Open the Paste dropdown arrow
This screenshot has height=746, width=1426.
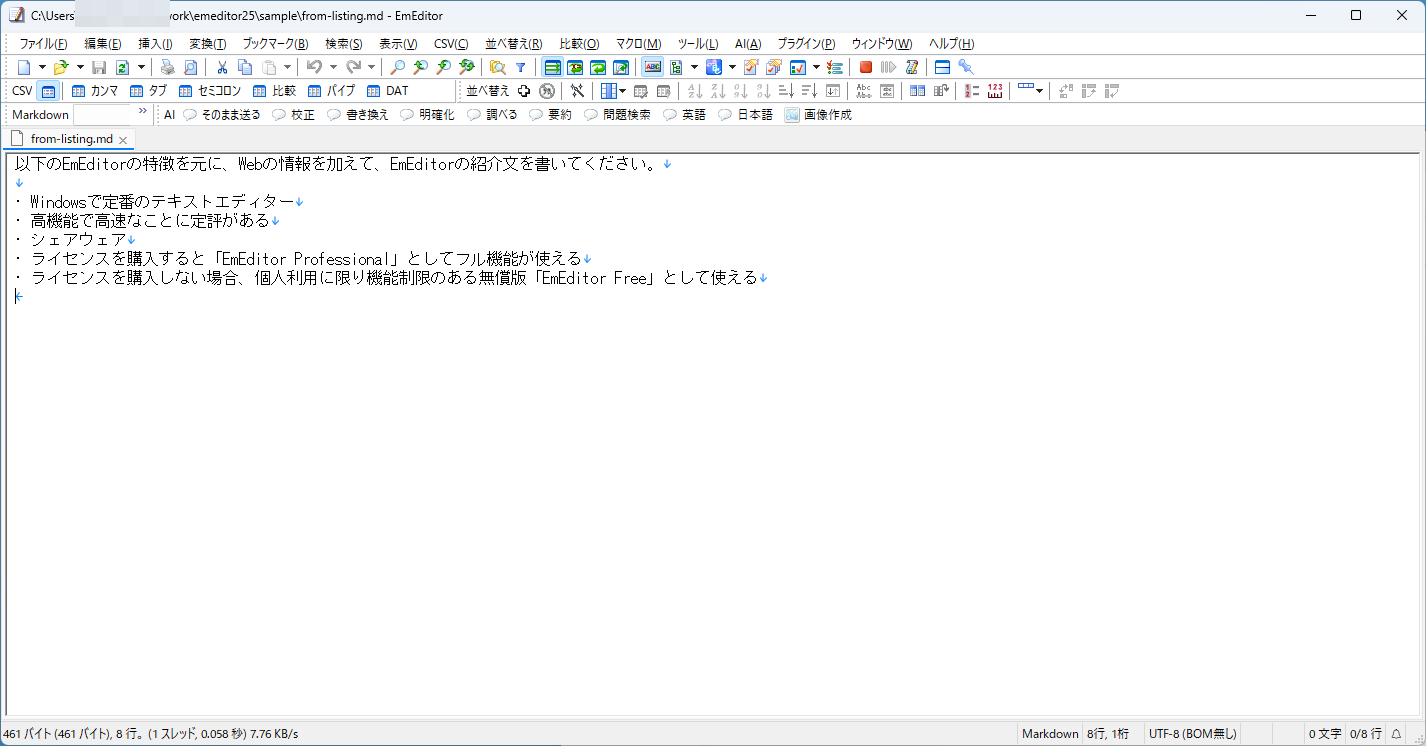coord(288,67)
